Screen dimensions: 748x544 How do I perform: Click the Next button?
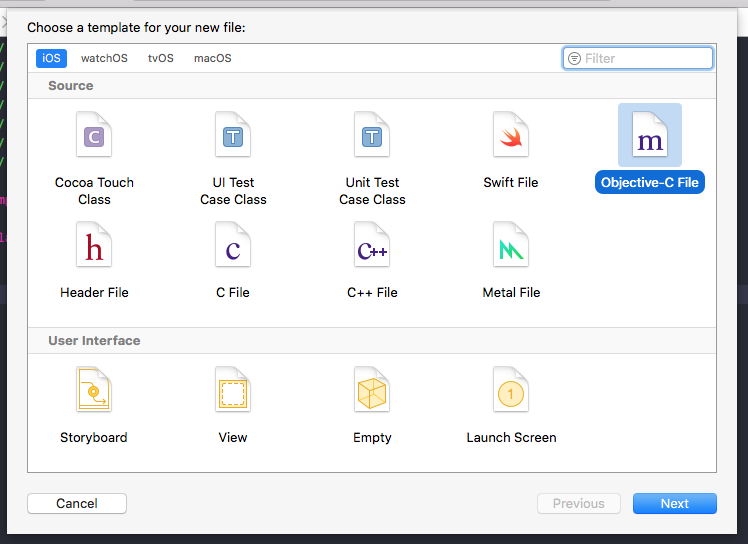(x=674, y=503)
